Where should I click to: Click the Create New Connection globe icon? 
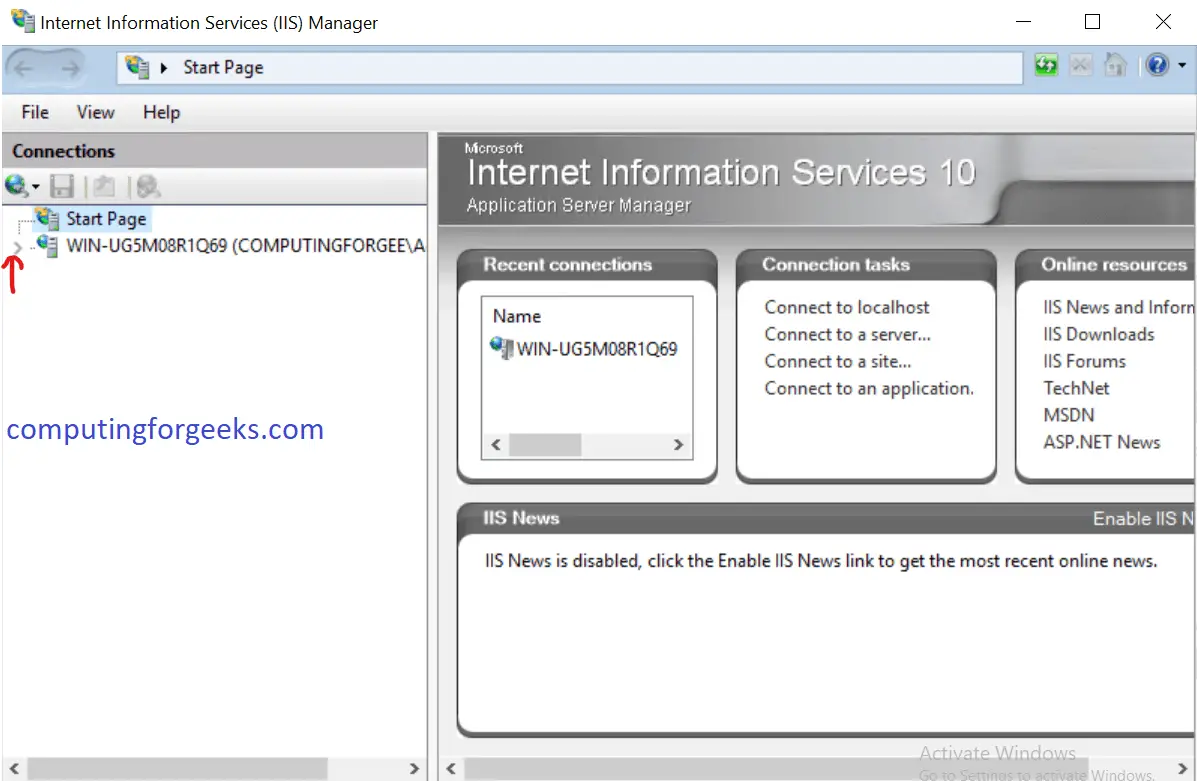coord(15,186)
